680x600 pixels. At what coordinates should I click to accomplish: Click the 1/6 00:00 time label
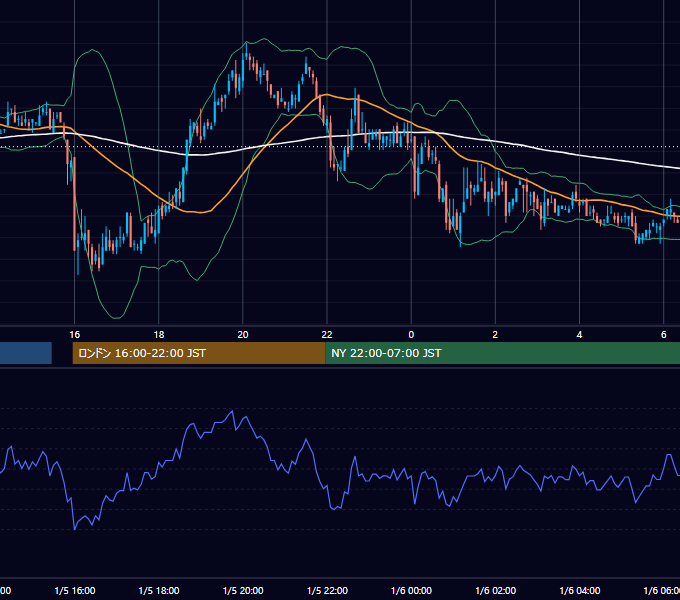tap(411, 590)
